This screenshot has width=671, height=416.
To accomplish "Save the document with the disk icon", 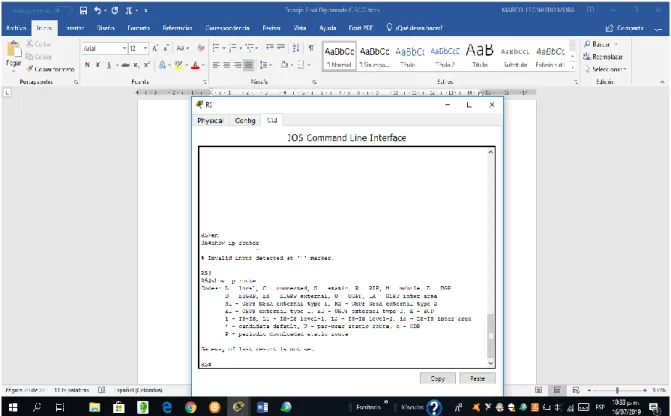I will pos(83,10).
